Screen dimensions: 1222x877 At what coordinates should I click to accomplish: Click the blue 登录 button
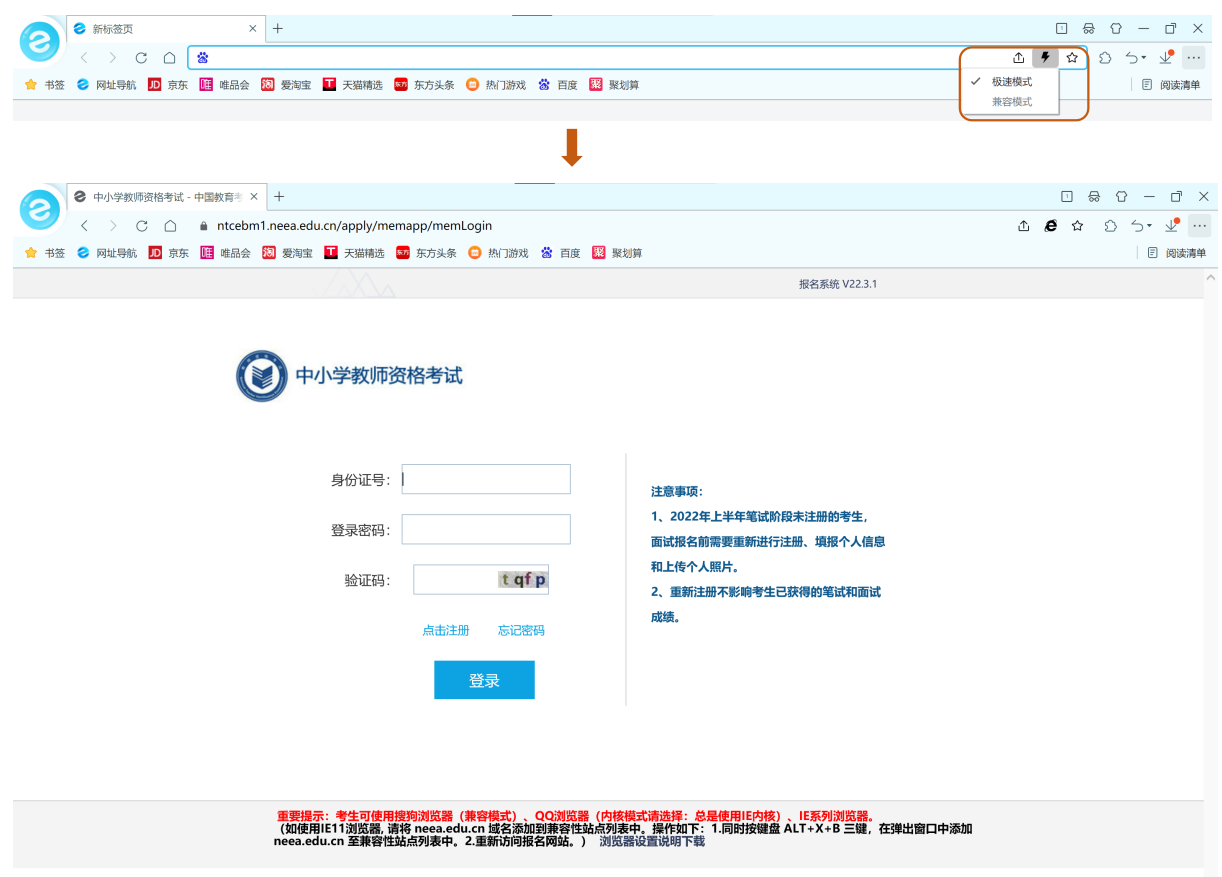tap(484, 680)
